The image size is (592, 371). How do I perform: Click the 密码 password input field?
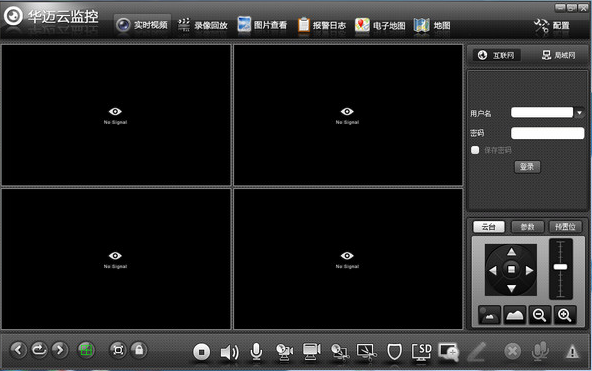click(547, 133)
